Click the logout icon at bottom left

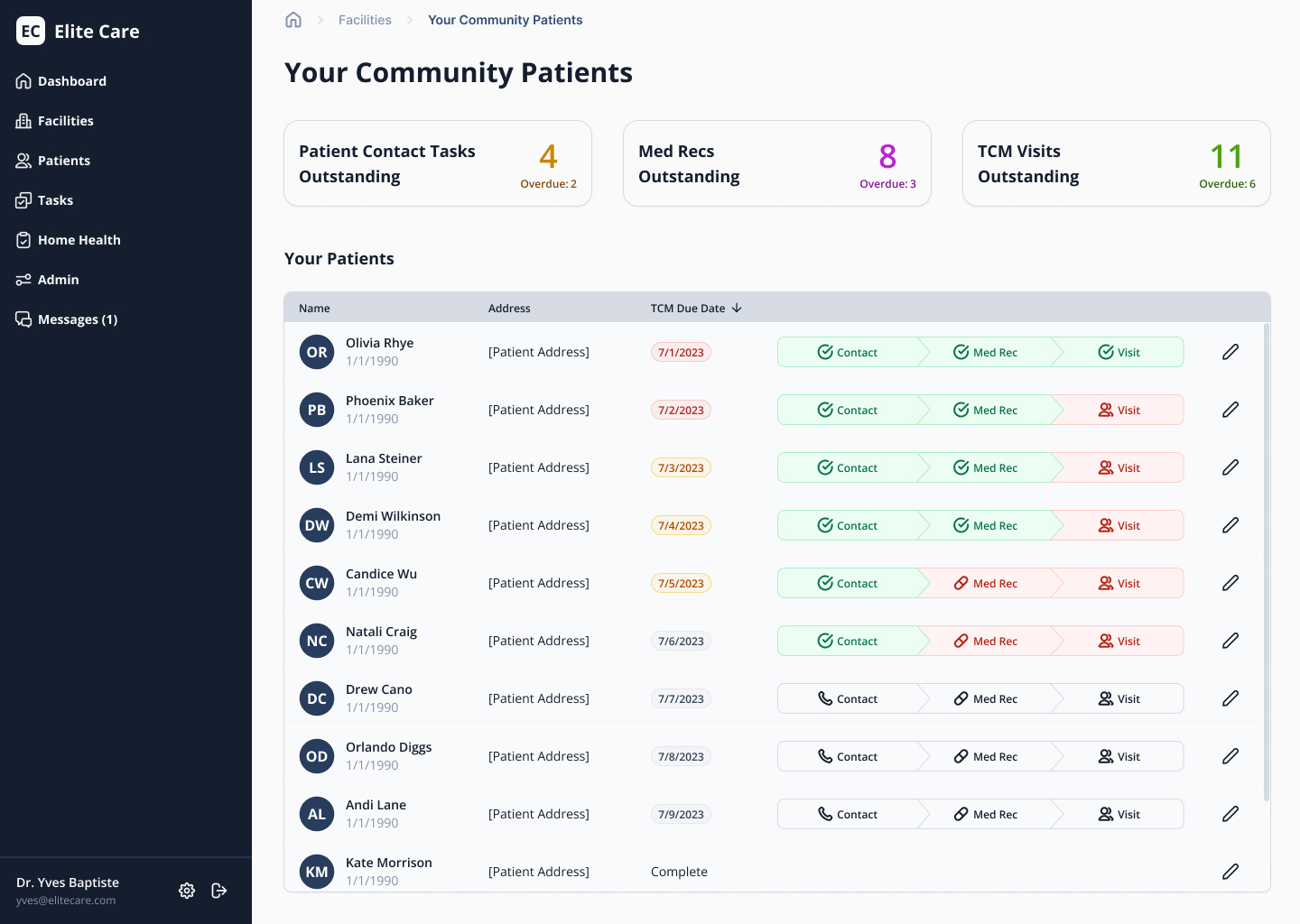(219, 891)
